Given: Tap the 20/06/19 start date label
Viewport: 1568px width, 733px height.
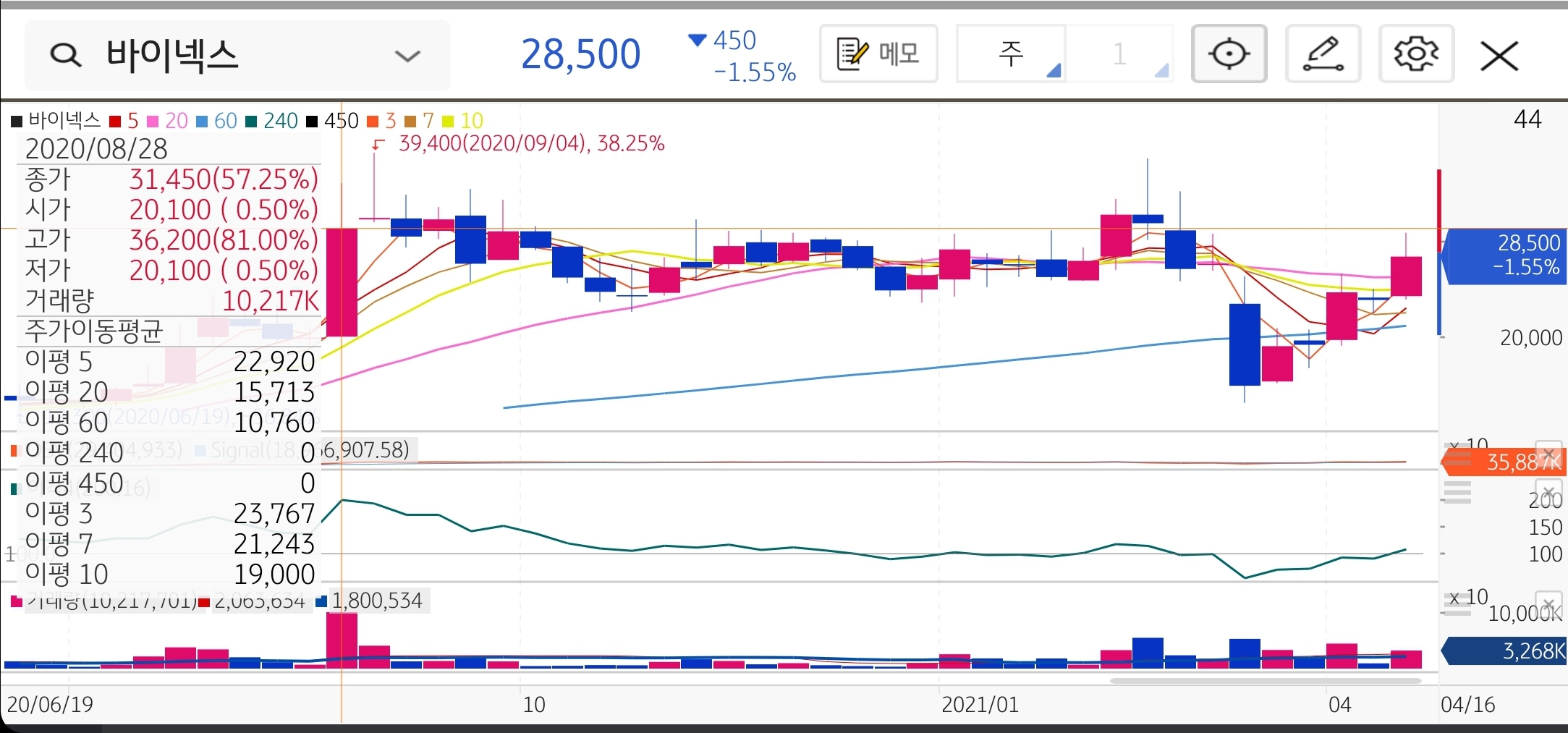Looking at the screenshot, I should pos(50,705).
